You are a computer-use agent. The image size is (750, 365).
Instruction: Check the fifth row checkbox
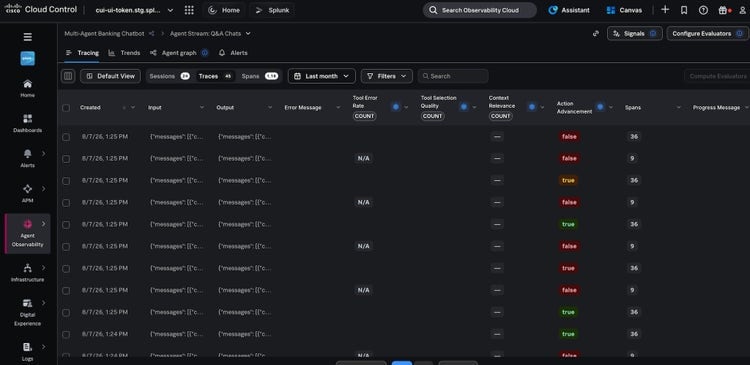click(66, 225)
